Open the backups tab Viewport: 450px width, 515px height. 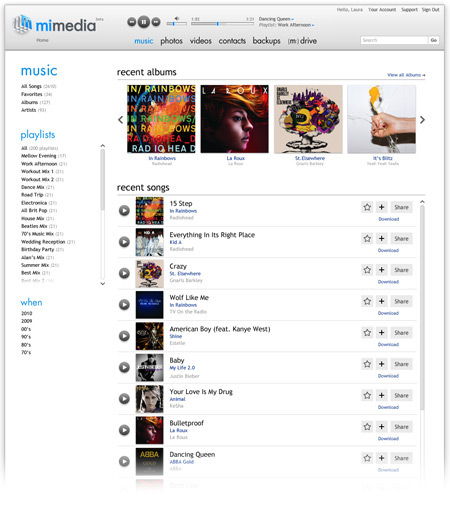point(266,41)
